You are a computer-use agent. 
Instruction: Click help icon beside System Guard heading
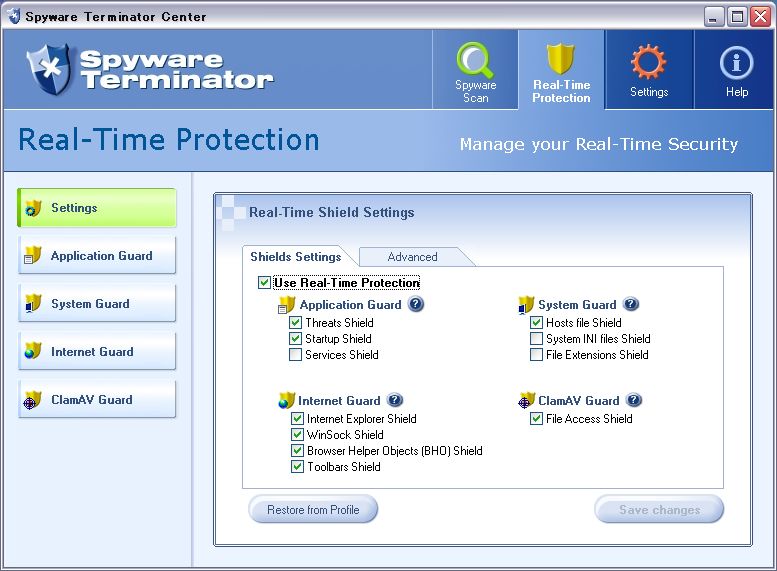[x=631, y=304]
